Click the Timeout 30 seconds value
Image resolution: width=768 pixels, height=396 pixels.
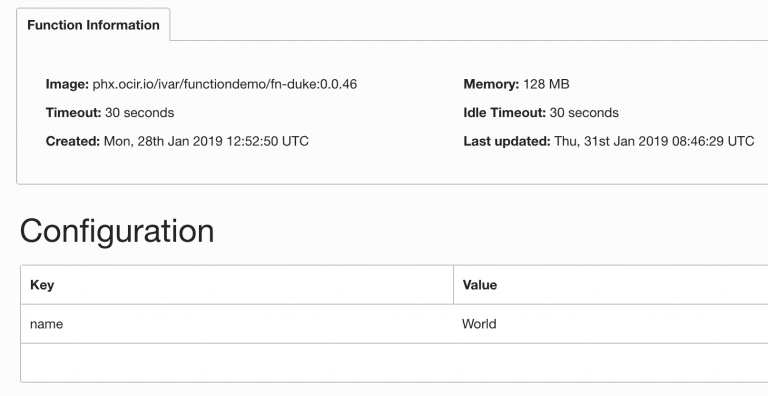point(140,113)
